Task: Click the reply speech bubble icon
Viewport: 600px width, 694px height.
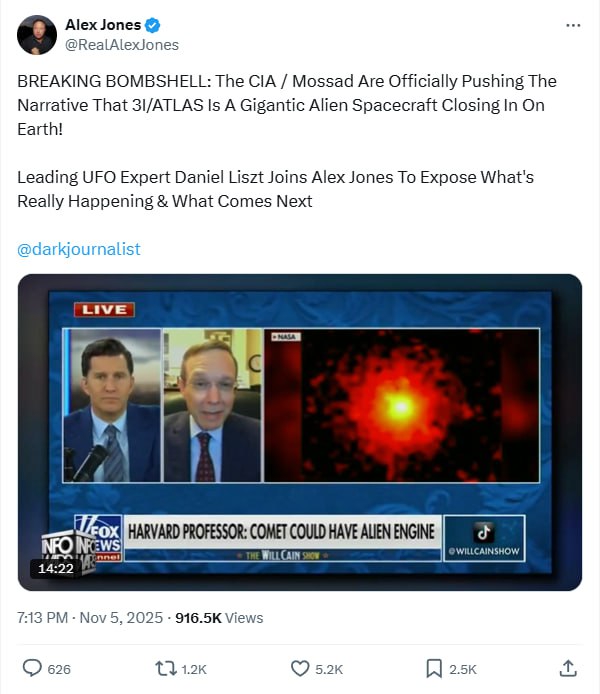Action: coord(32,668)
